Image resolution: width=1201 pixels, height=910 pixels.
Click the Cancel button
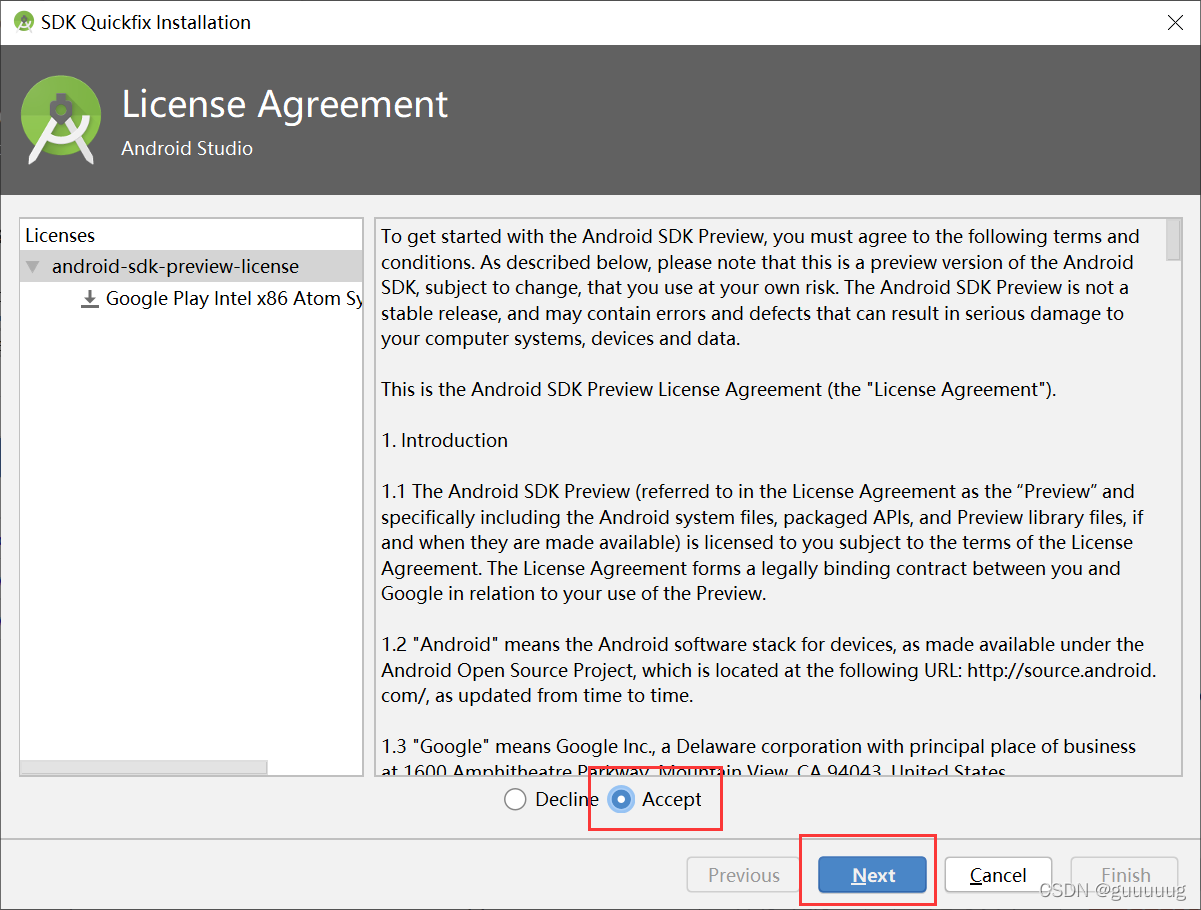pos(998,875)
